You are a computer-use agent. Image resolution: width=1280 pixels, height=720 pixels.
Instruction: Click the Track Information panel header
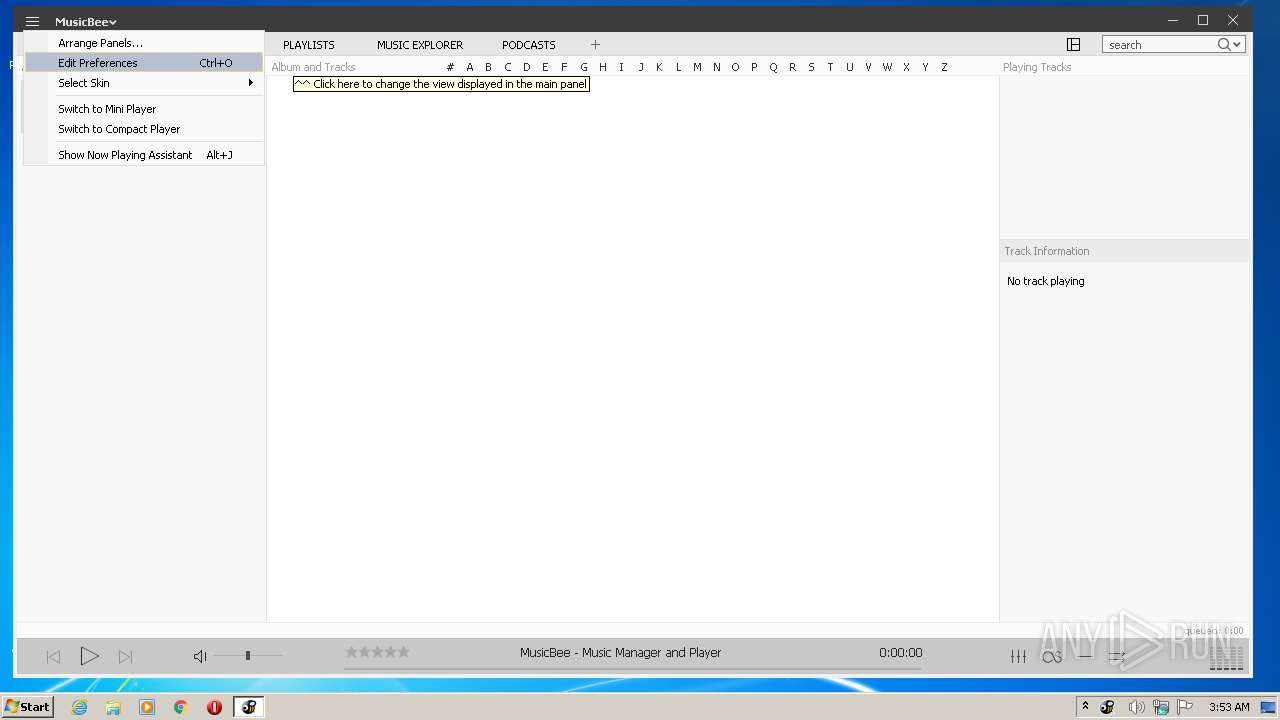point(1047,251)
